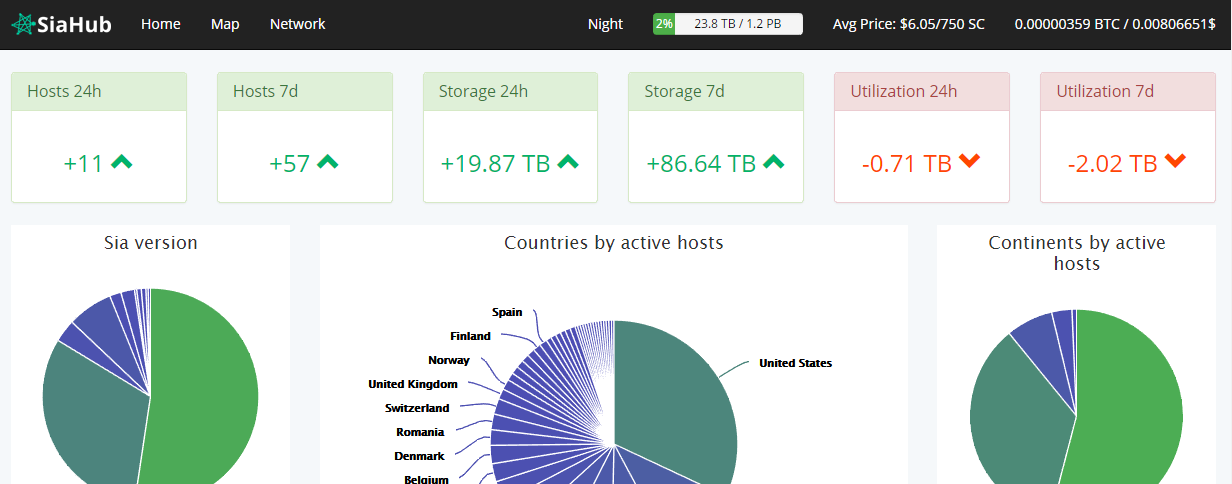The height and width of the screenshot is (484, 1232).
Task: Toggle Night mode
Action: pos(605,24)
